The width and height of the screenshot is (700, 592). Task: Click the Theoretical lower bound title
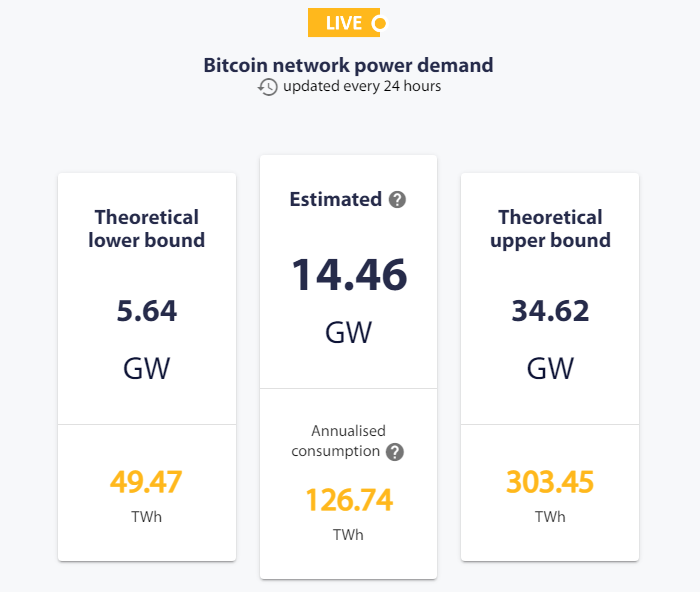tap(147, 229)
